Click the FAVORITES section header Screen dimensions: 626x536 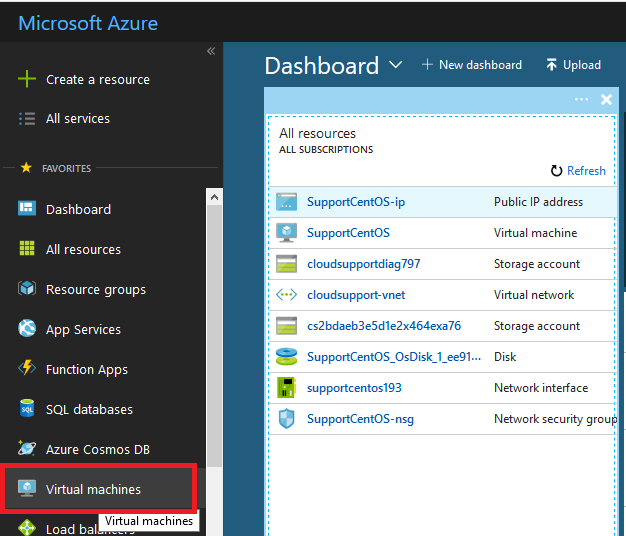(66, 168)
